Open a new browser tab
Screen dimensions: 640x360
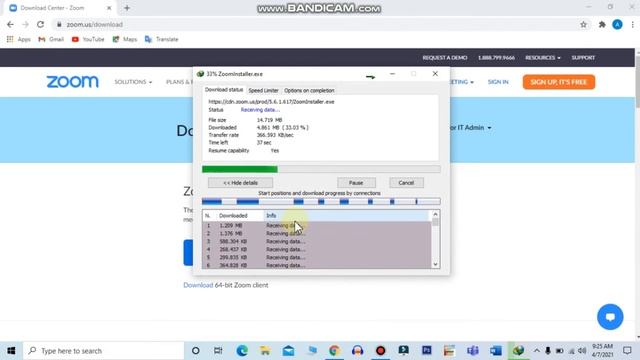[127, 8]
